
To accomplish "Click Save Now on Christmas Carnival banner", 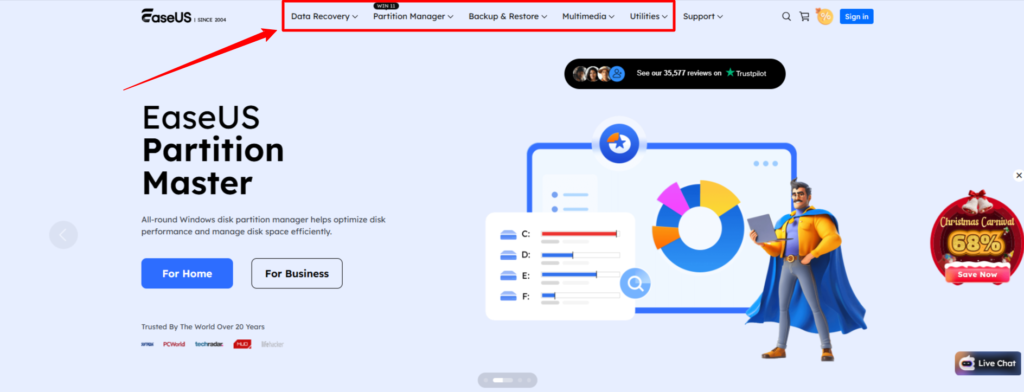I will coord(978,274).
